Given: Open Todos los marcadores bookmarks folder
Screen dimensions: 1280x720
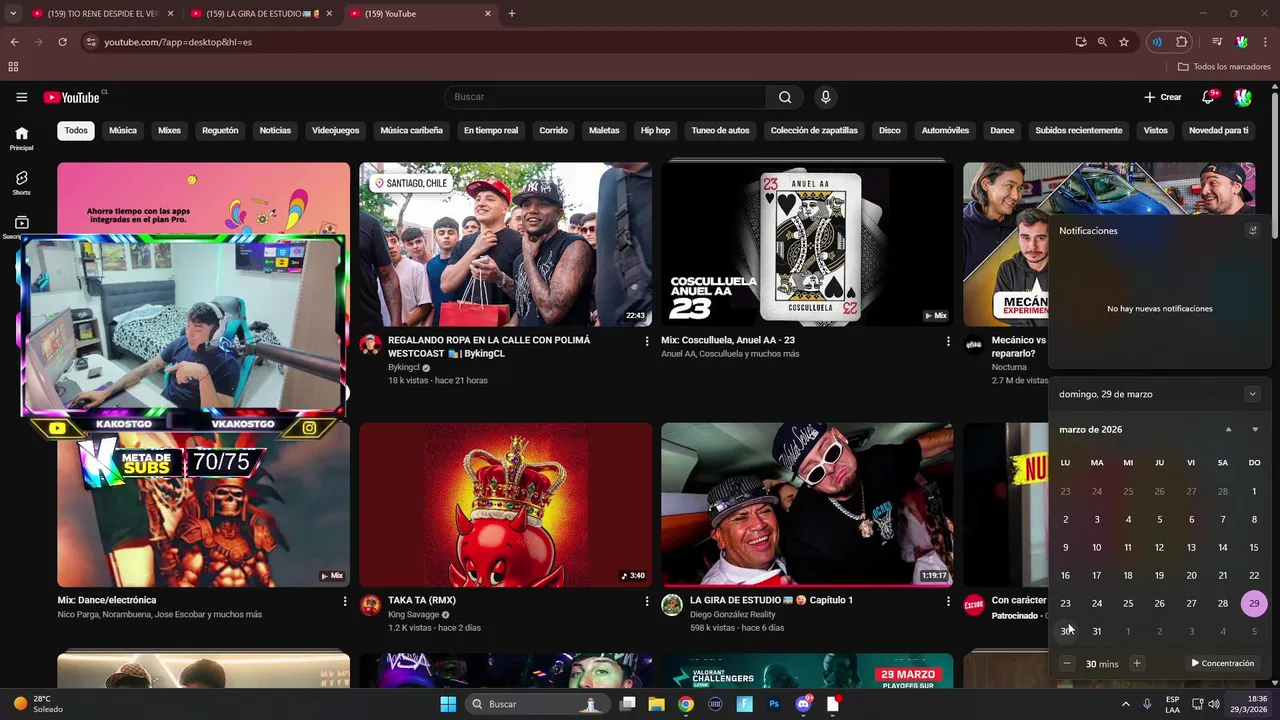Looking at the screenshot, I should 1224,67.
